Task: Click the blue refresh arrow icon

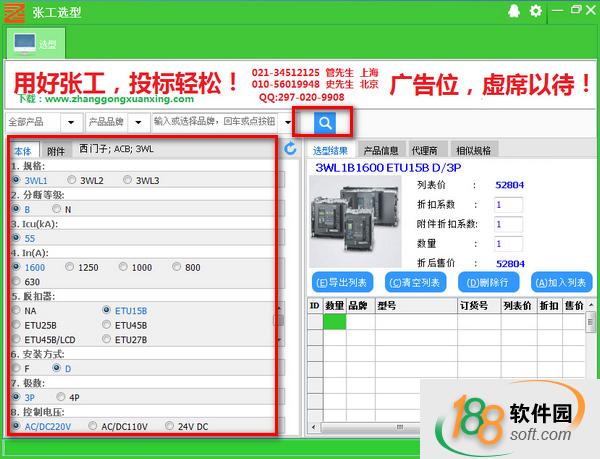Action: pyautogui.click(x=291, y=148)
